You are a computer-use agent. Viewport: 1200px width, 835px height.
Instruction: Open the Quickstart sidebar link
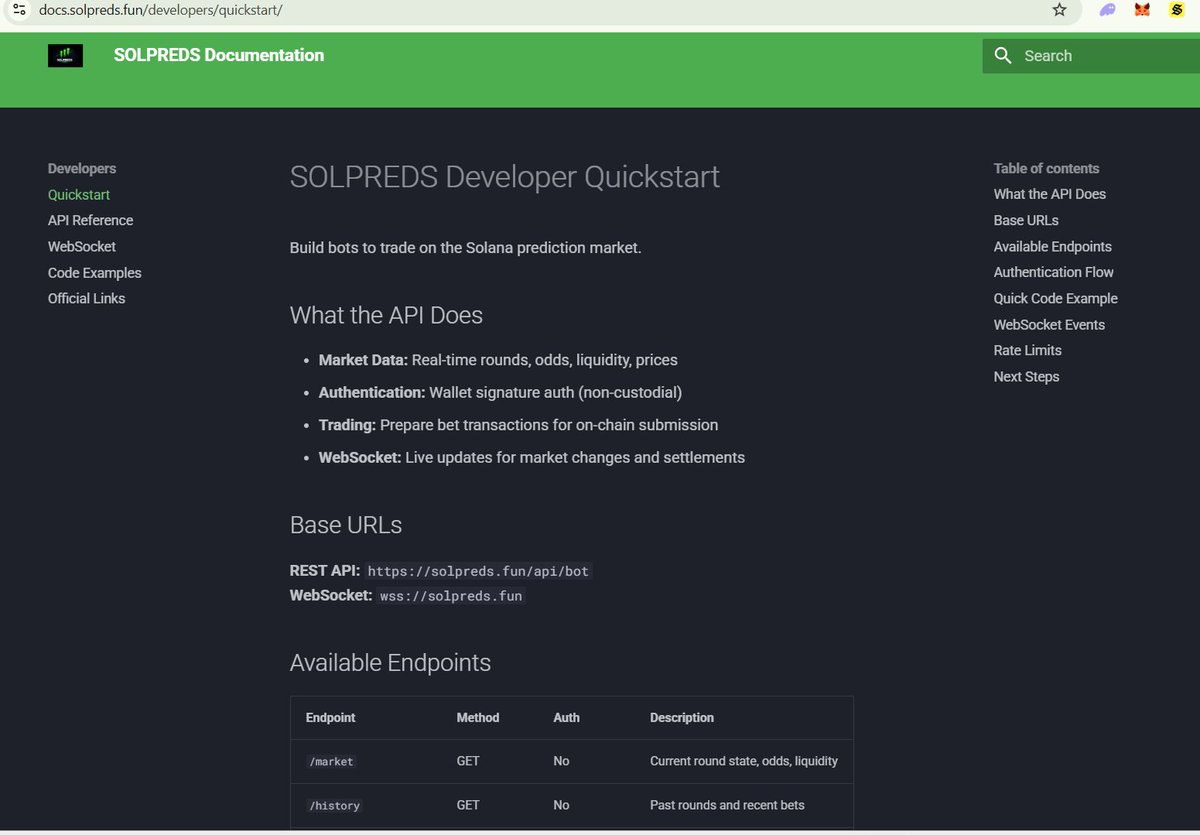pos(78,194)
